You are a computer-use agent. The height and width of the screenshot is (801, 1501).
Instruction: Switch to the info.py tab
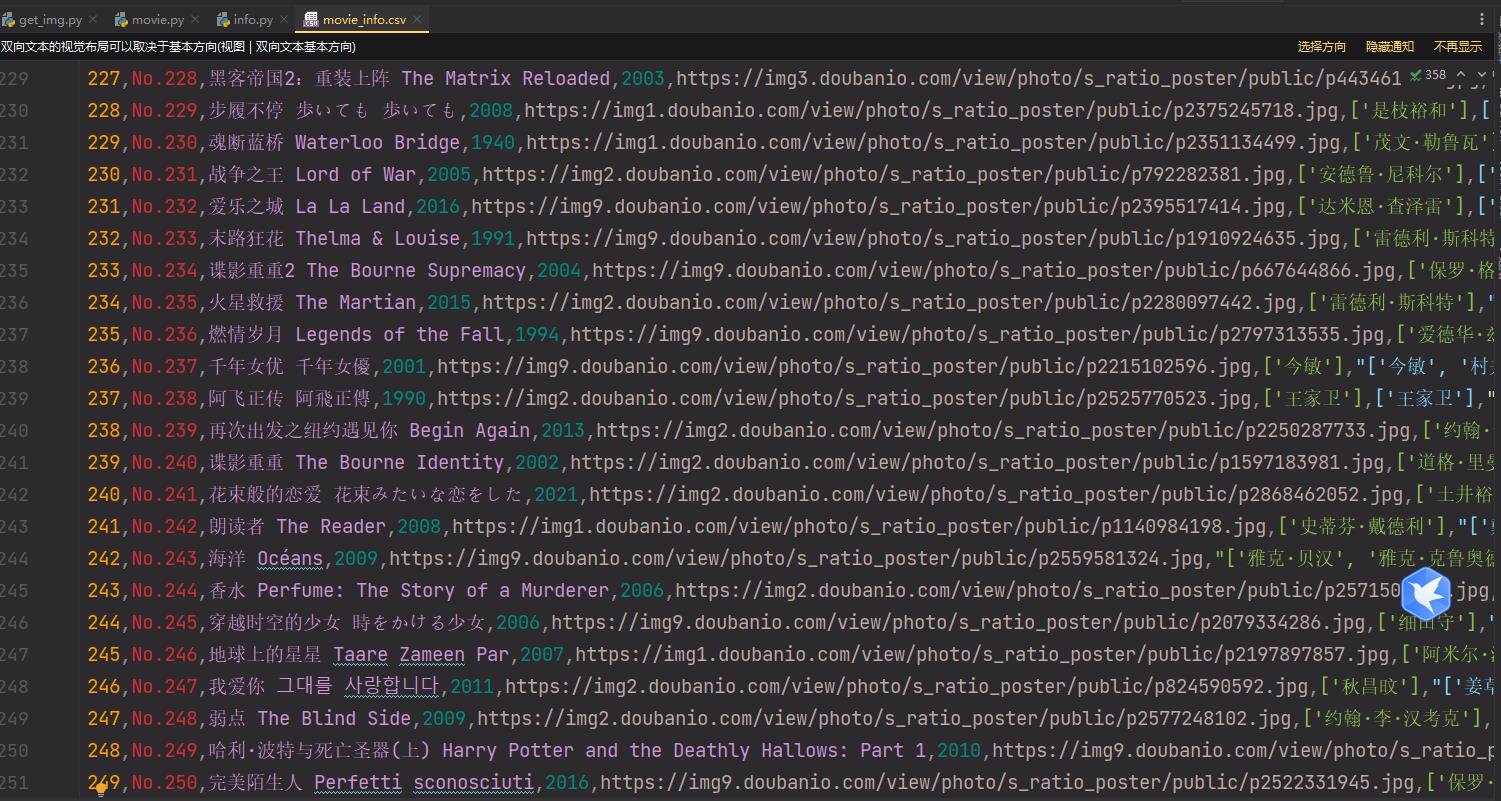coord(253,19)
